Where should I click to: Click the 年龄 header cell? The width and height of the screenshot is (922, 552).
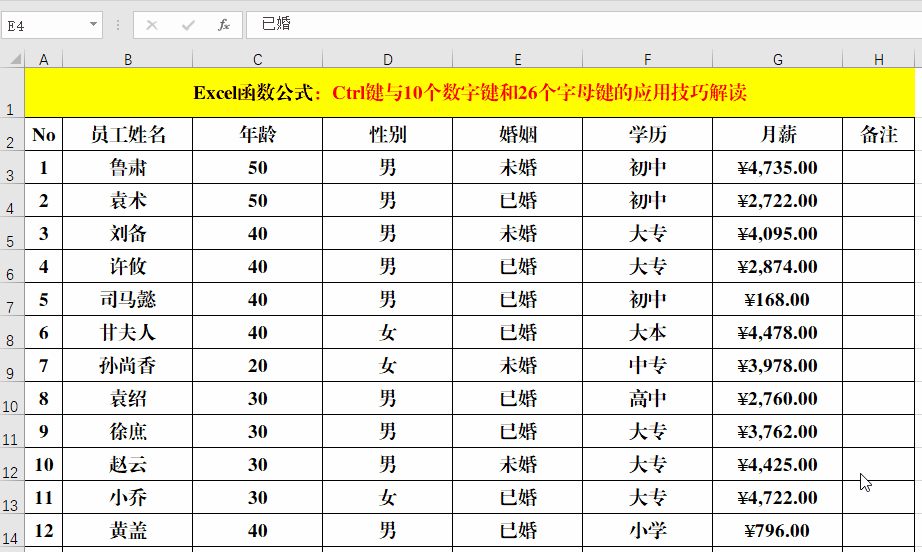coord(258,134)
